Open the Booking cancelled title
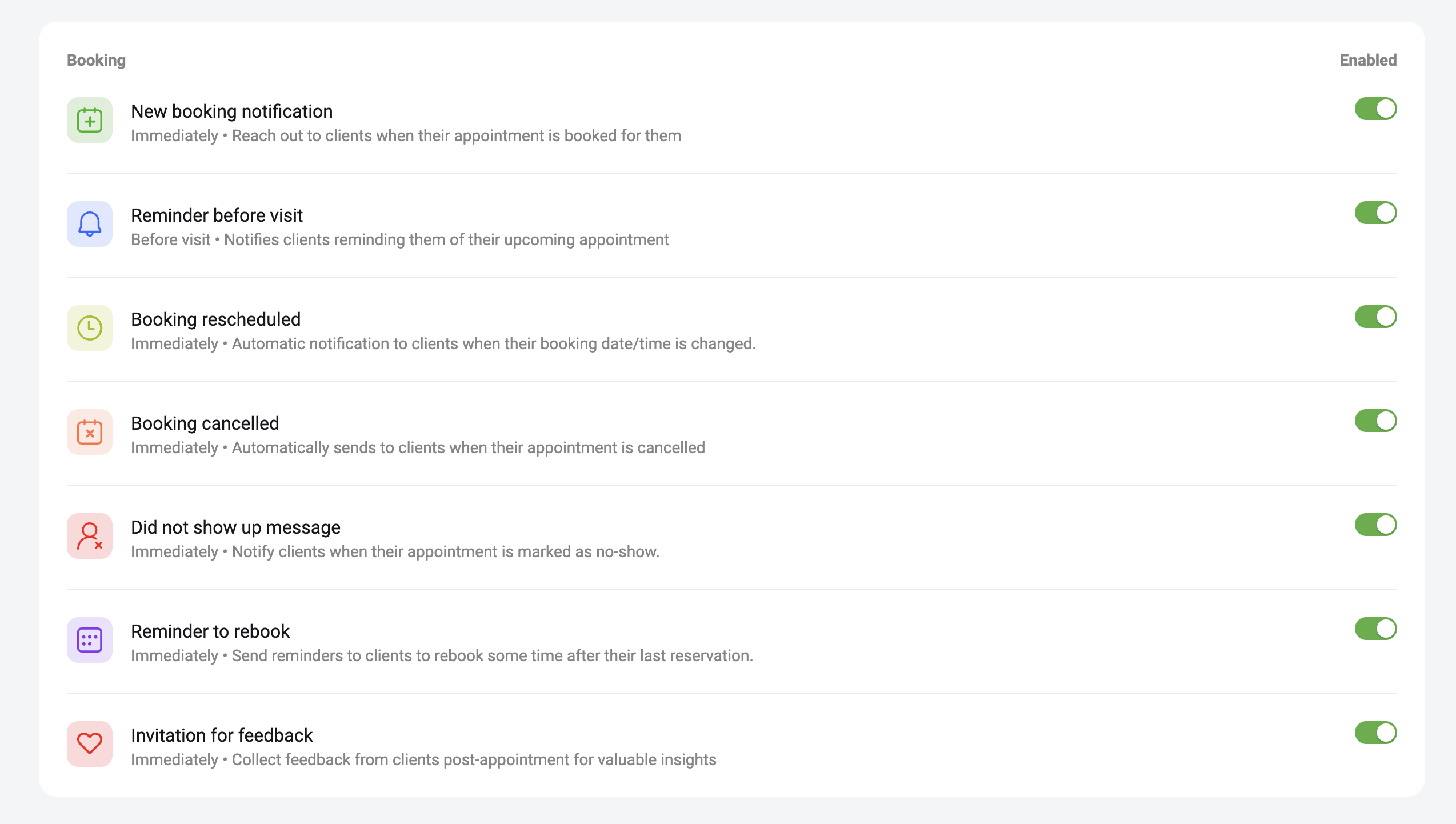The image size is (1456, 824). (x=205, y=423)
